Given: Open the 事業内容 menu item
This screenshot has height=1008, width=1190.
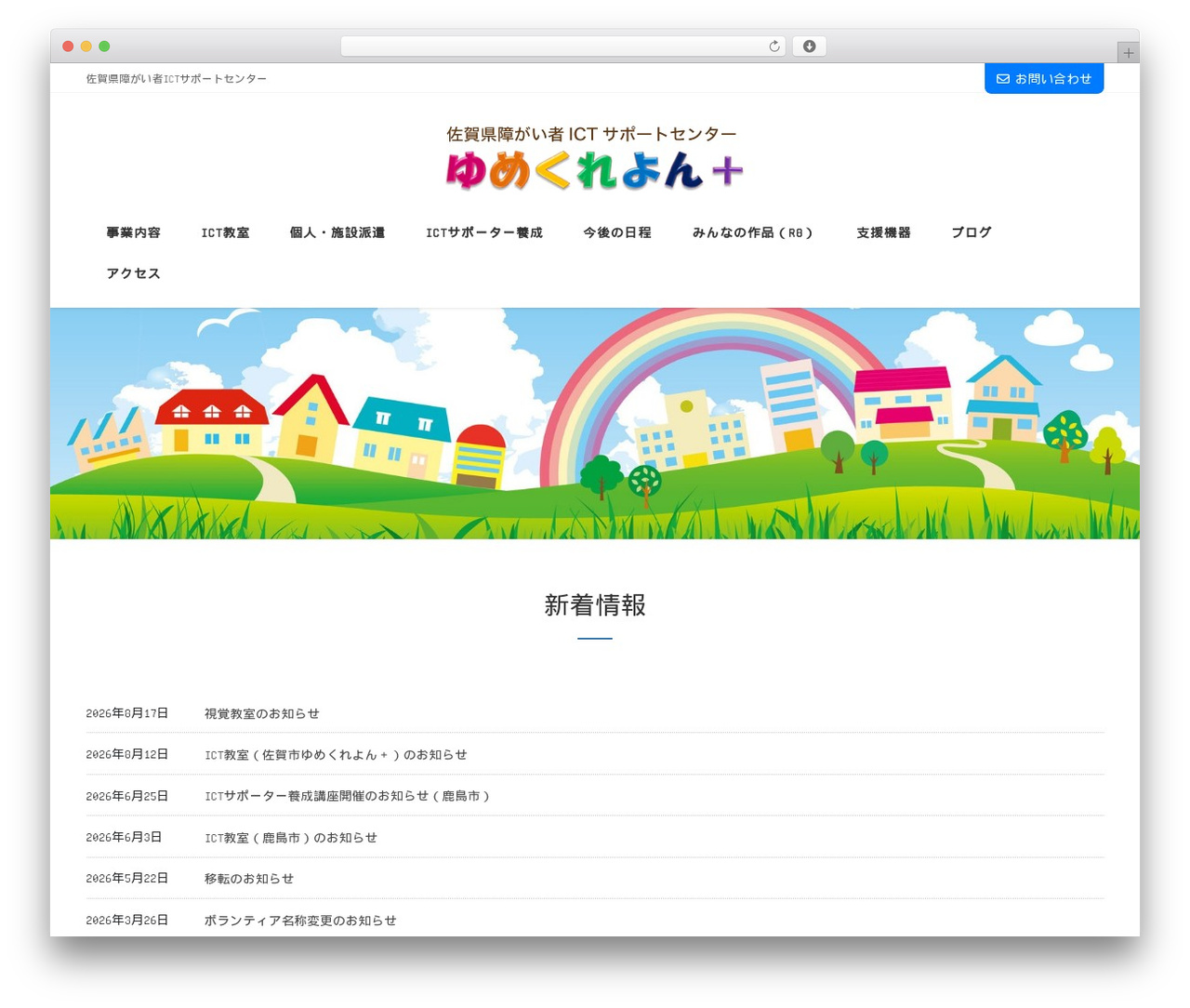Looking at the screenshot, I should [x=133, y=232].
